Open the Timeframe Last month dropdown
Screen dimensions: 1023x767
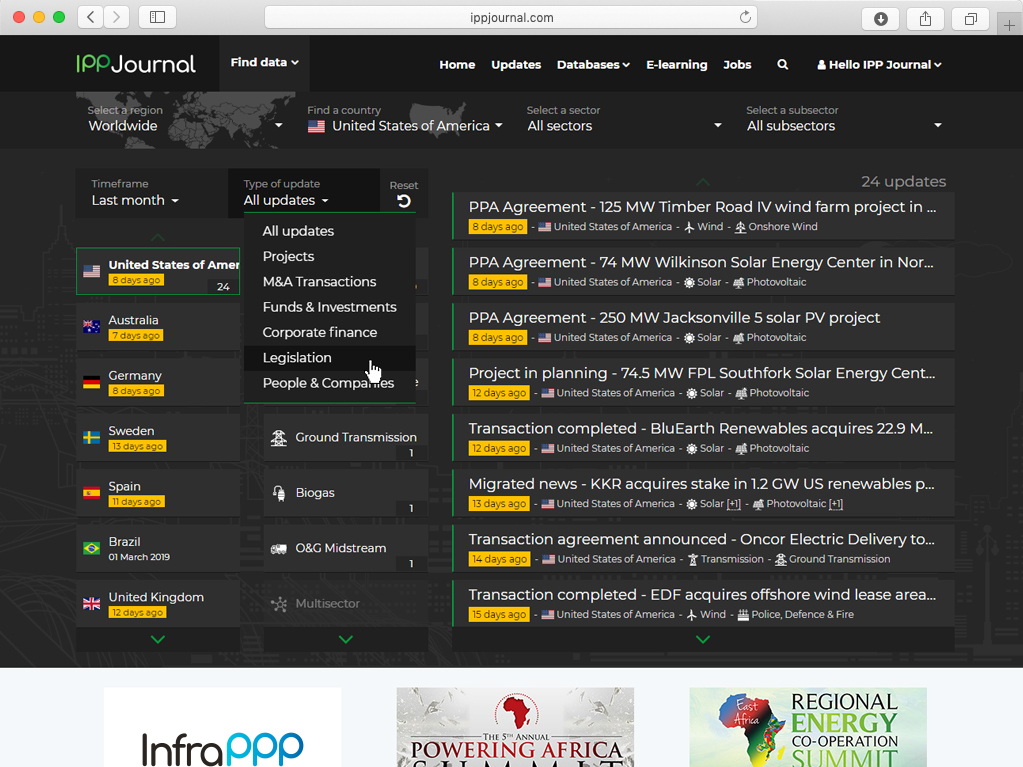[135, 201]
